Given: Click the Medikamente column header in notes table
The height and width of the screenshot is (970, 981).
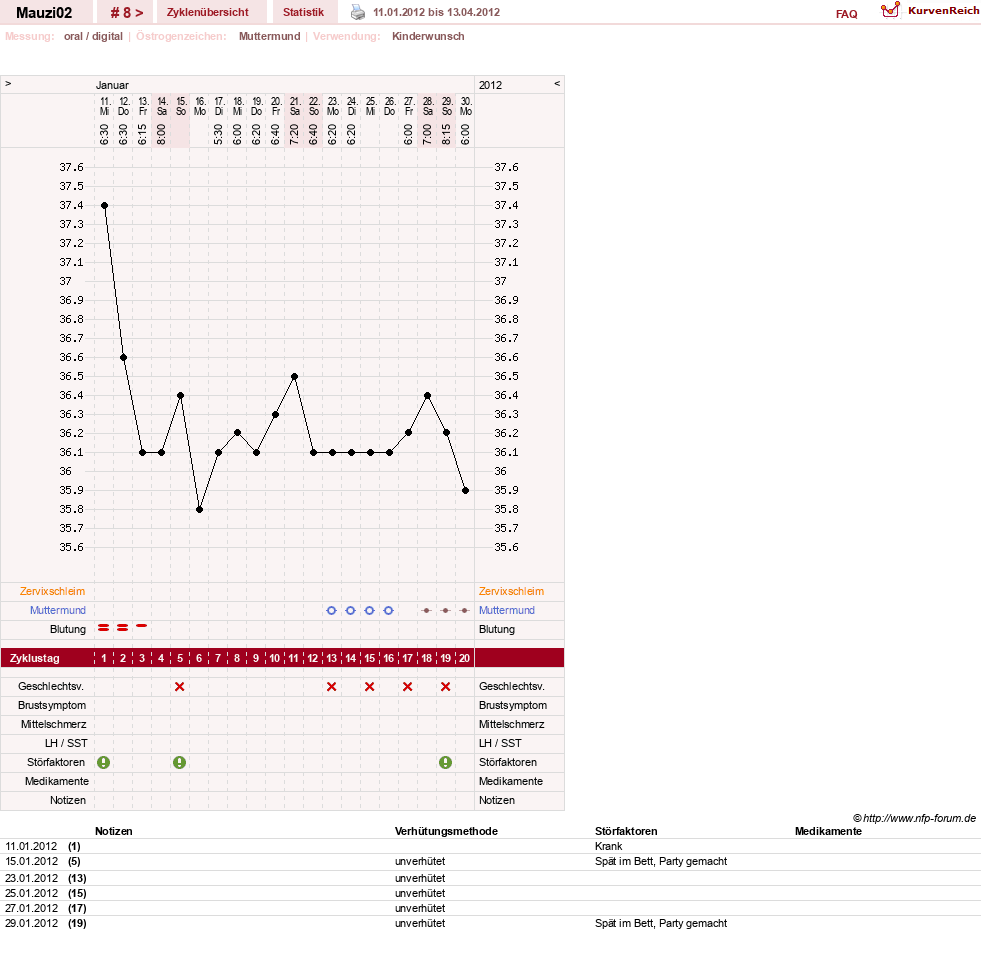Looking at the screenshot, I should (x=828, y=831).
